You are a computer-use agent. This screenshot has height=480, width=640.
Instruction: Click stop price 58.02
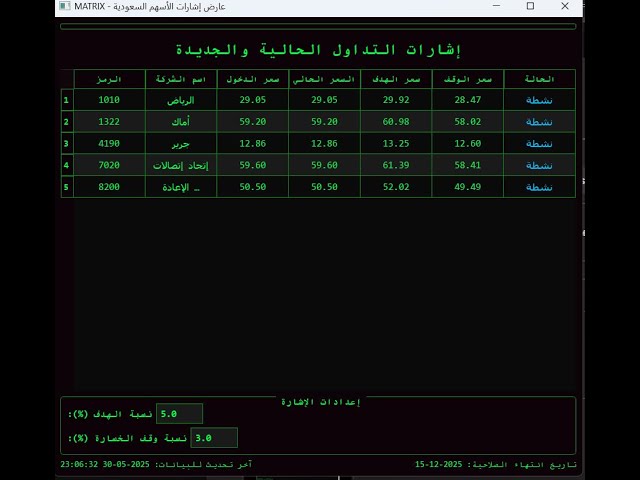[x=468, y=122]
